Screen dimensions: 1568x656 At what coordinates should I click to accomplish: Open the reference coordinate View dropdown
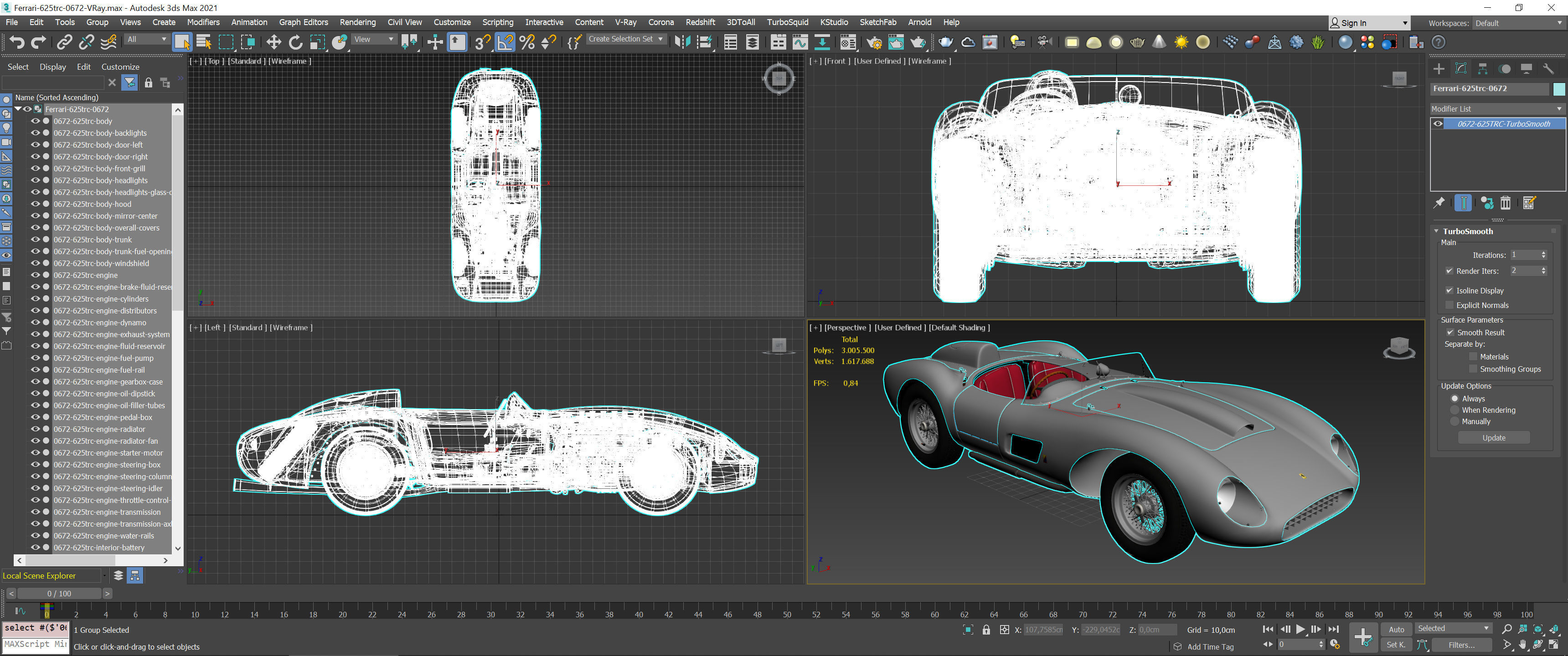point(373,39)
